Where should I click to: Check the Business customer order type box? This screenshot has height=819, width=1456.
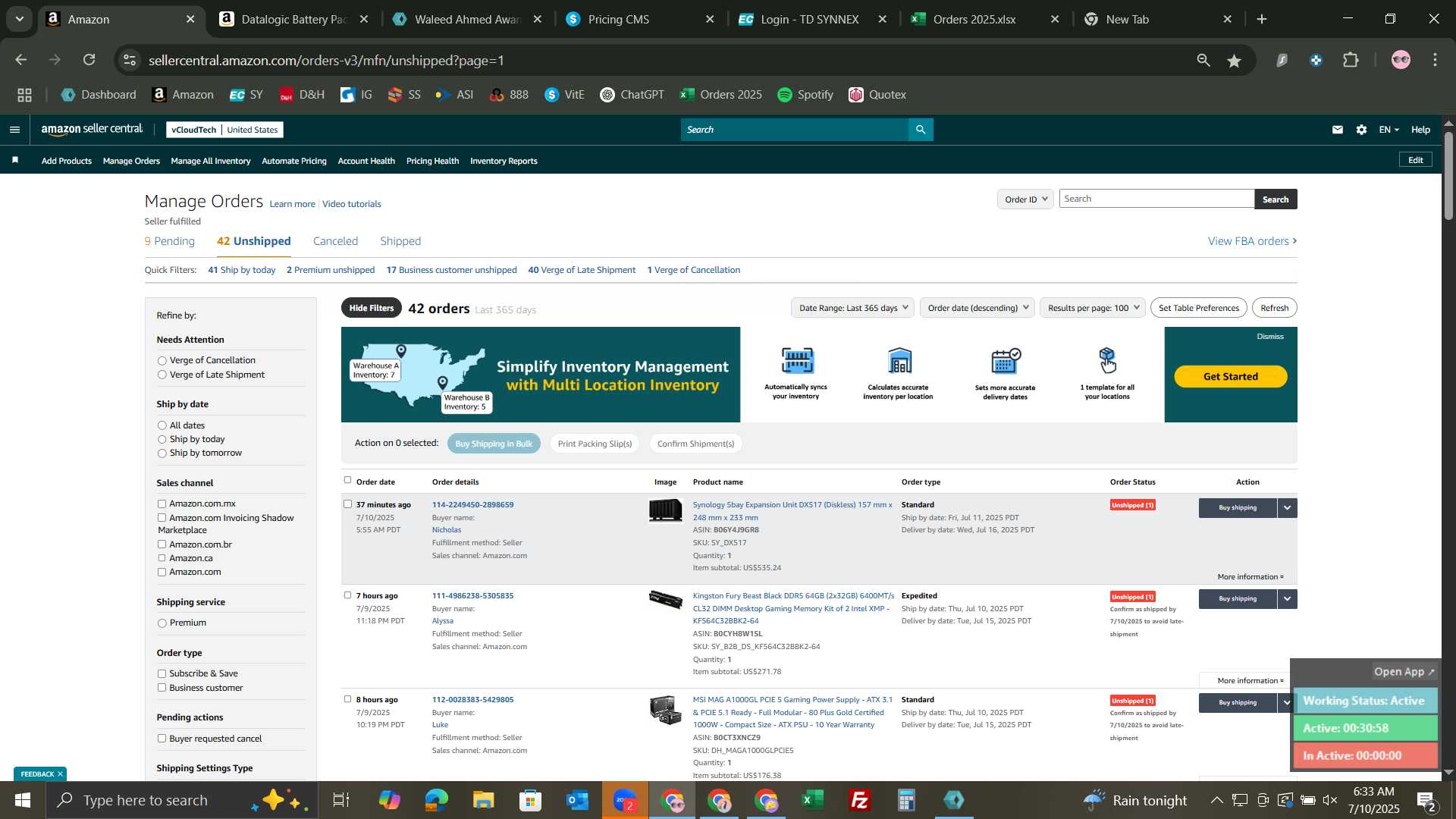pyautogui.click(x=162, y=688)
